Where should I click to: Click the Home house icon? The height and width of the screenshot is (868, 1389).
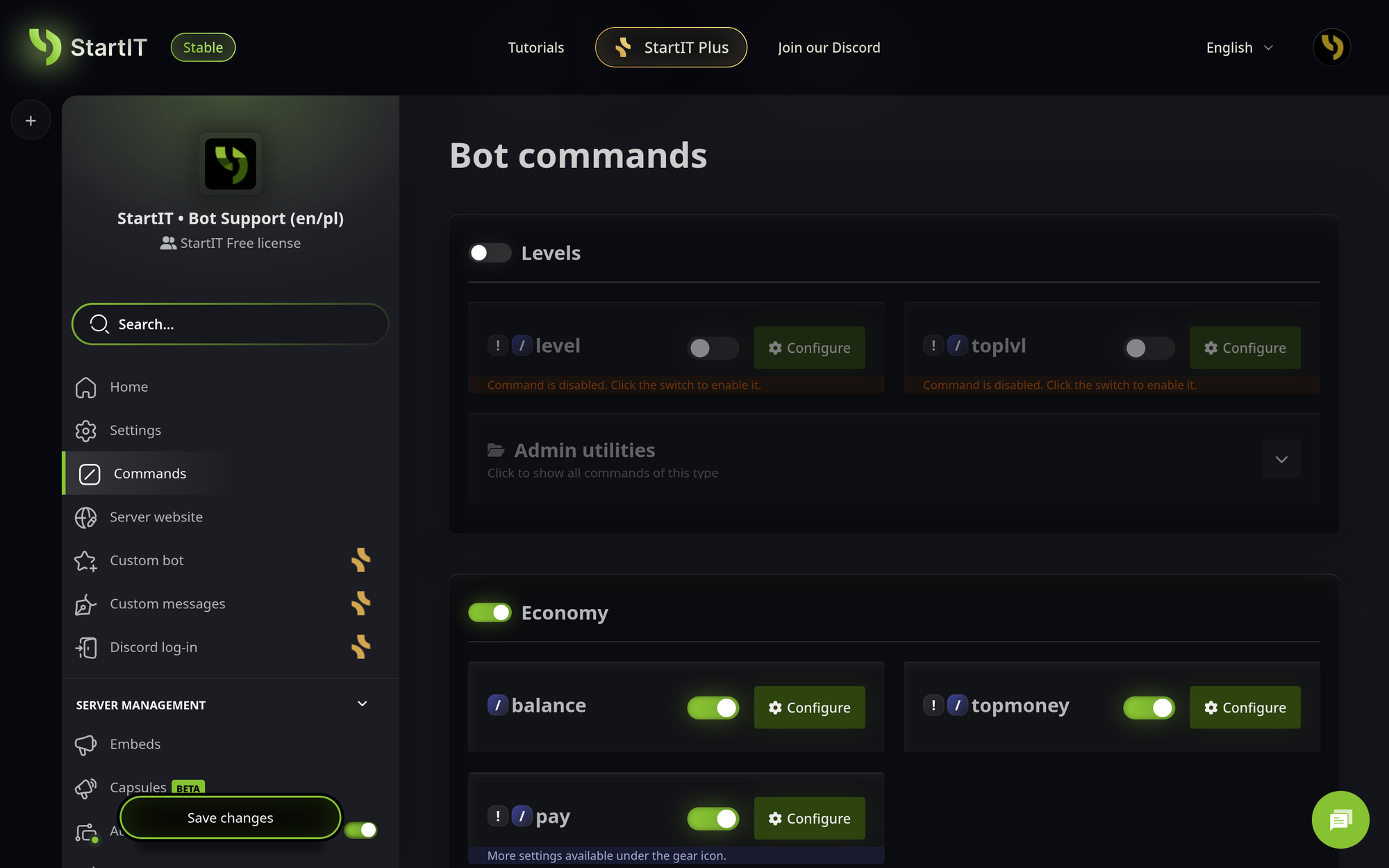[86, 387]
